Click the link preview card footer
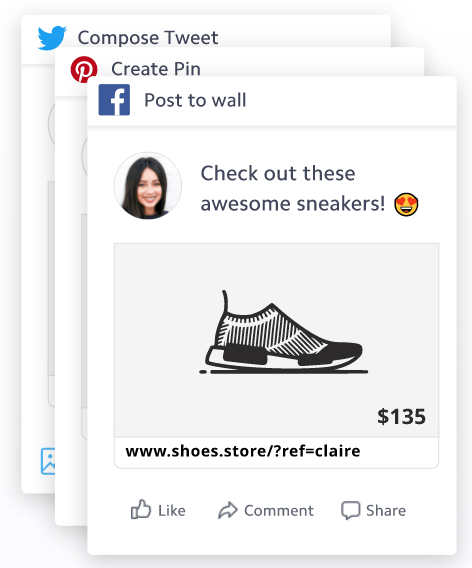Image resolution: width=472 pixels, height=568 pixels. pyautogui.click(x=276, y=452)
